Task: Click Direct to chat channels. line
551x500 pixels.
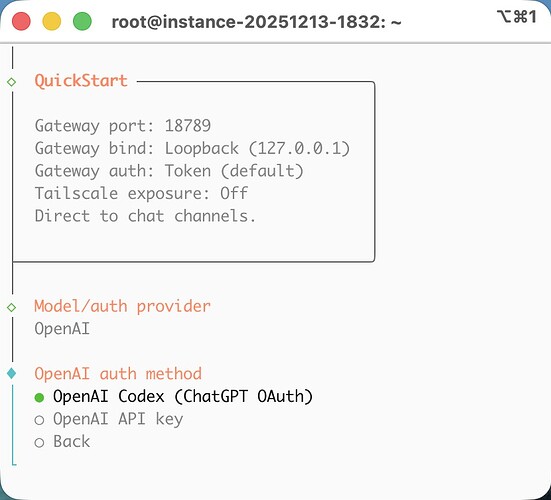Action: 145,216
